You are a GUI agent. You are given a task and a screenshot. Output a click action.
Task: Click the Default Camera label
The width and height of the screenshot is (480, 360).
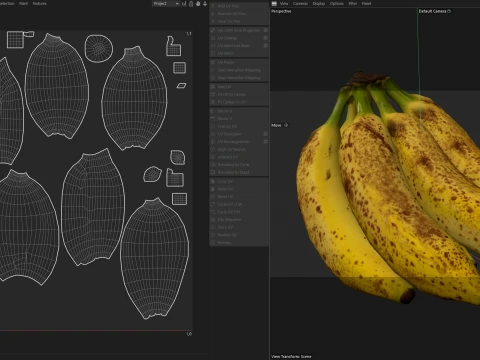[432, 11]
